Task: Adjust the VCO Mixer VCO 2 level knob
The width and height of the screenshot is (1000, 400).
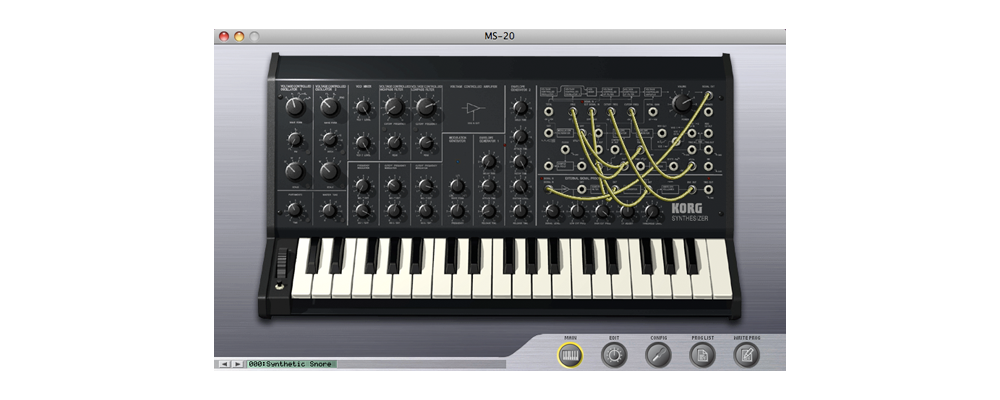Action: [x=363, y=142]
